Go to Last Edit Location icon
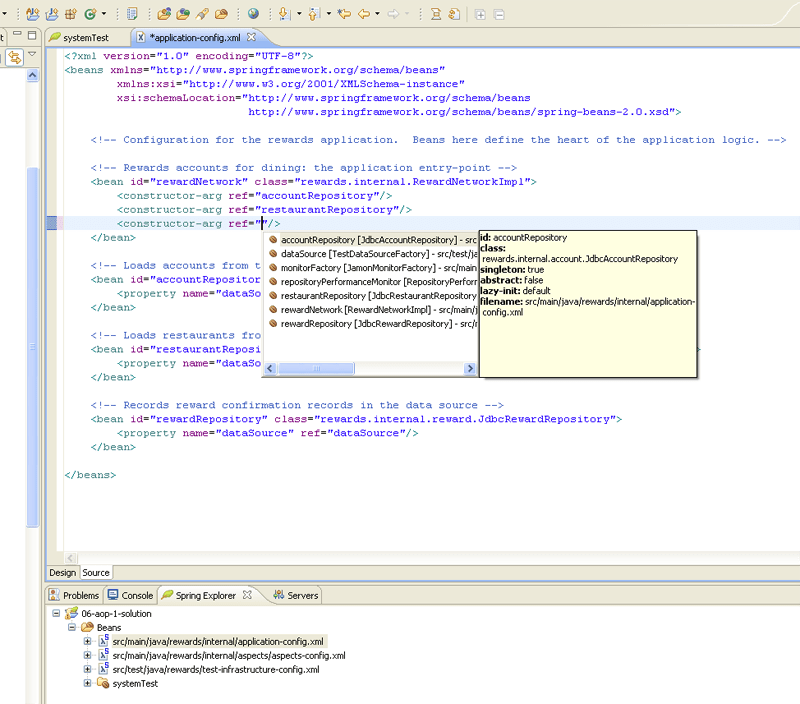Image resolution: width=800 pixels, height=704 pixels. pos(344,14)
